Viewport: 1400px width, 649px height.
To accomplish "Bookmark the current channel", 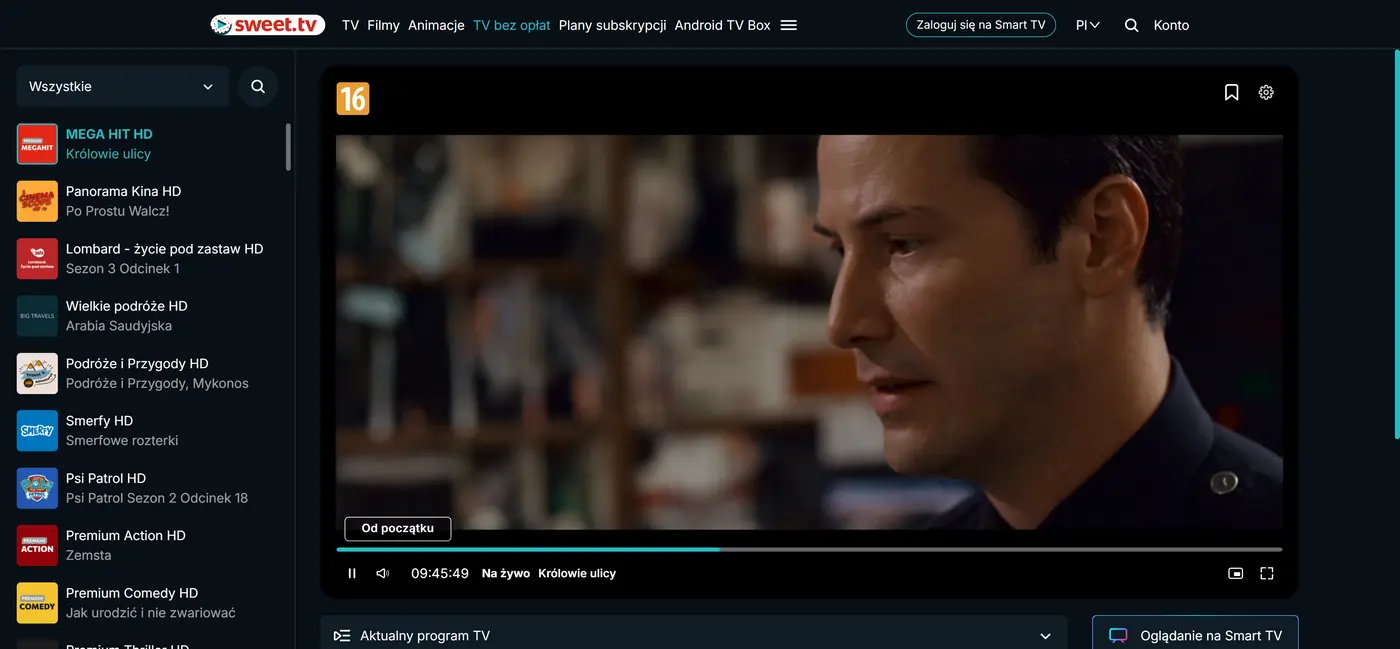I will pos(1232,92).
